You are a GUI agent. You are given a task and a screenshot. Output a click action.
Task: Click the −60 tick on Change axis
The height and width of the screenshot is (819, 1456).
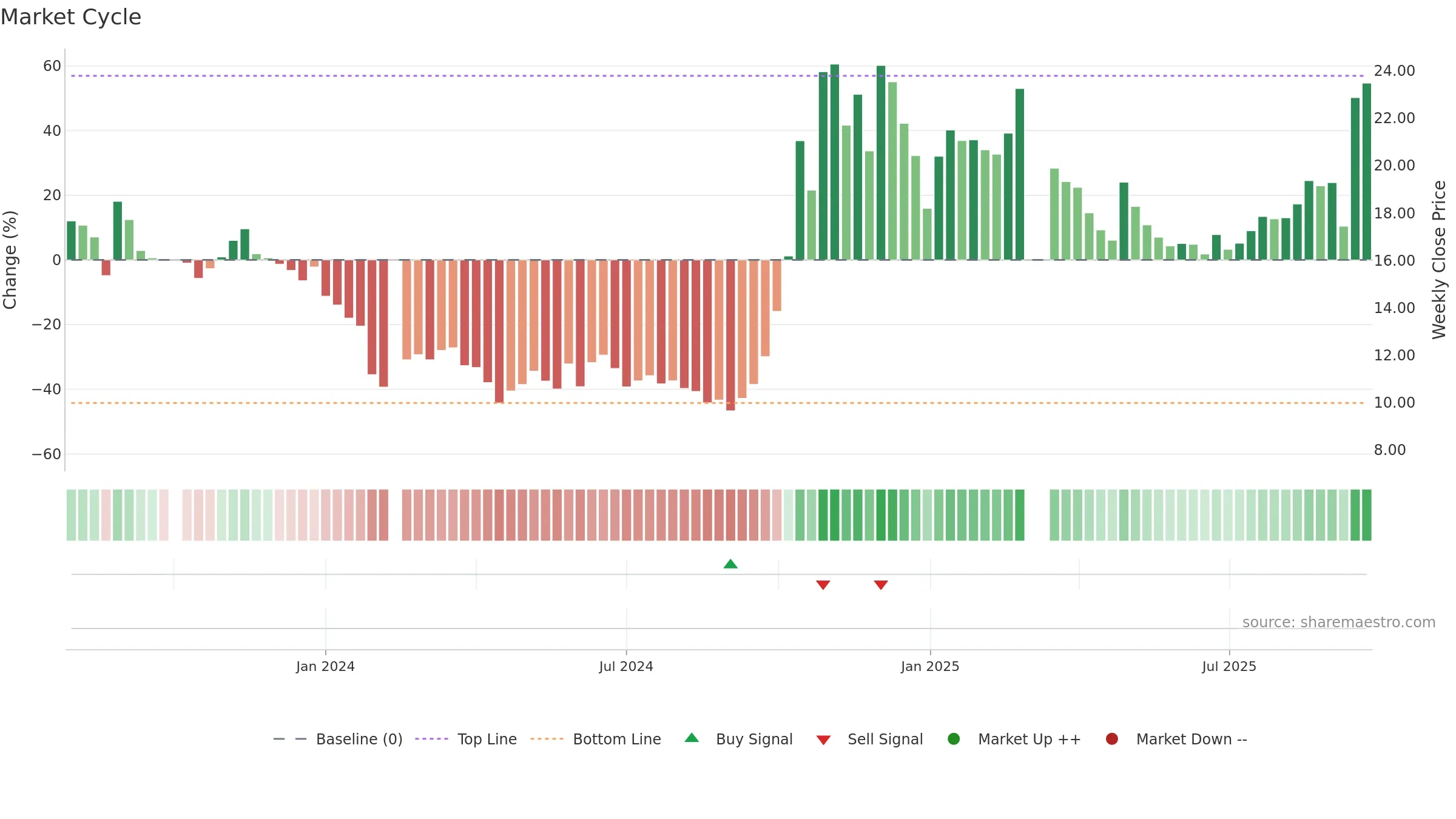[47, 454]
